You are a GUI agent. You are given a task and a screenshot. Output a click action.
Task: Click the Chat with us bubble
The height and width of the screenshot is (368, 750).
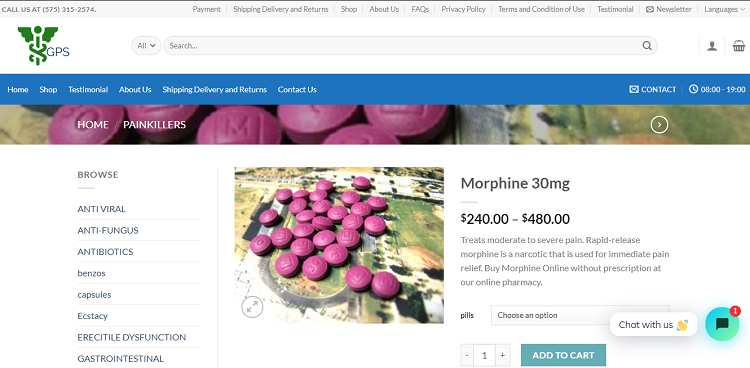(653, 324)
